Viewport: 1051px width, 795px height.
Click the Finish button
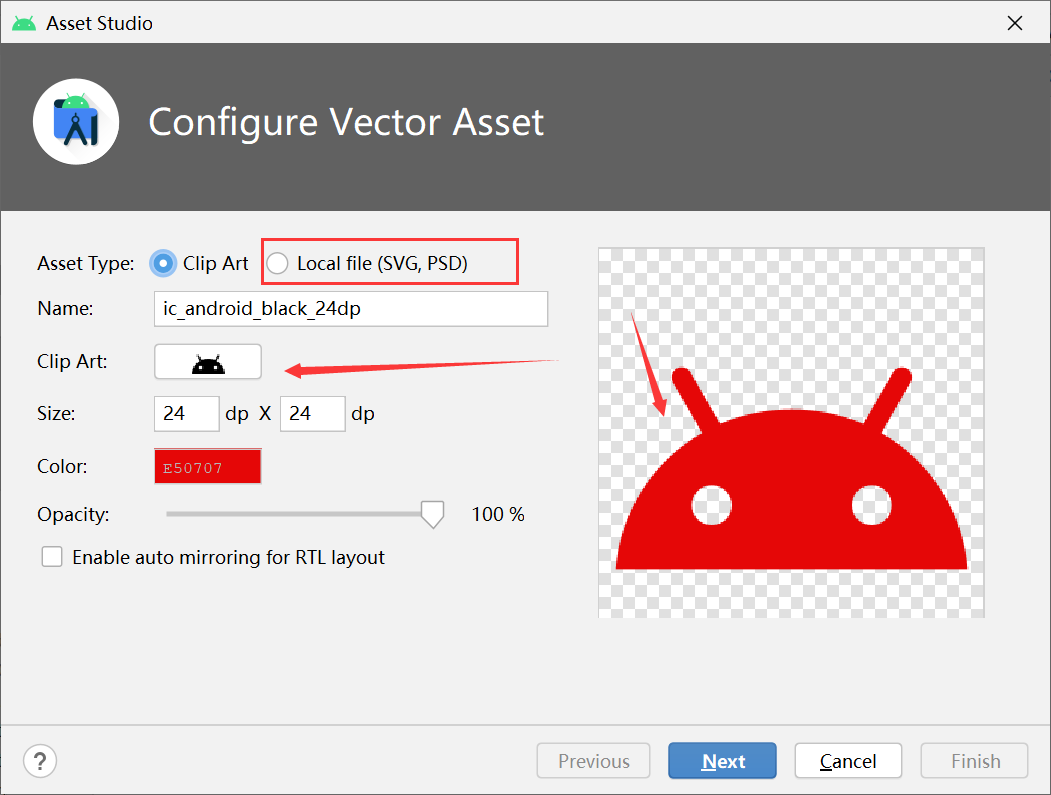(x=975, y=761)
